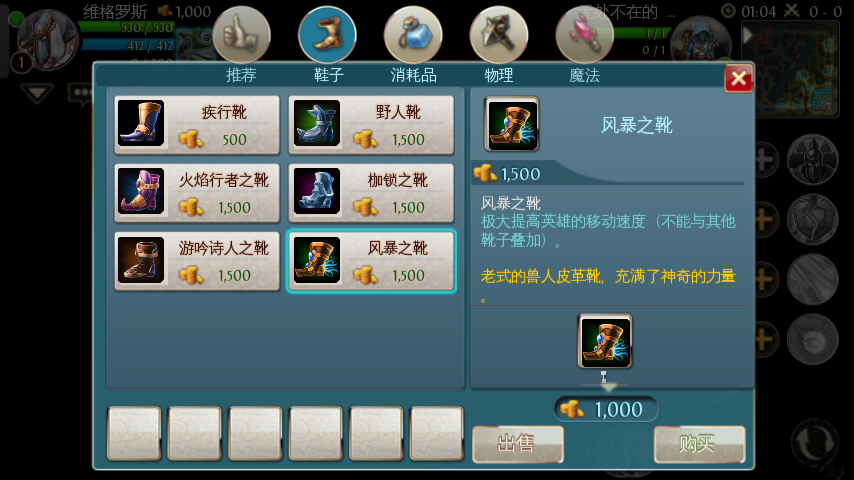This screenshot has width=854, height=480.
Task: Open the 魔法 wand category icon
Action: point(584,35)
